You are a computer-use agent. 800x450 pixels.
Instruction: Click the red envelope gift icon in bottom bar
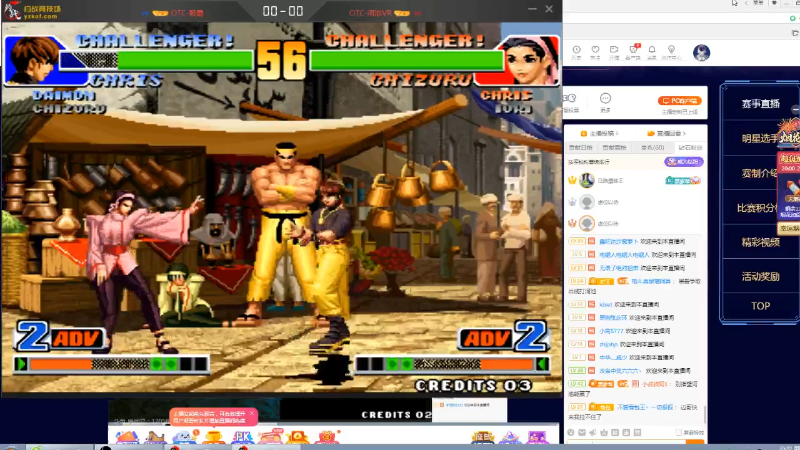pyautogui.click(x=327, y=437)
